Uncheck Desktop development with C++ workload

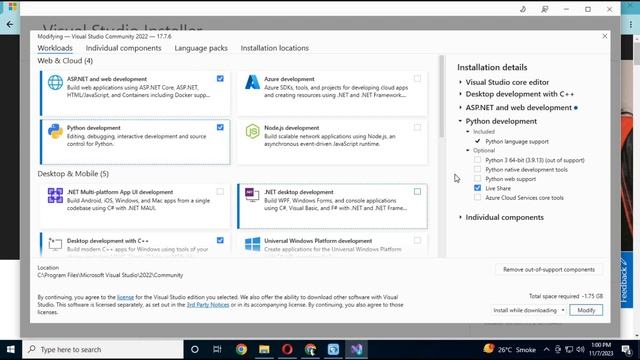(220, 240)
